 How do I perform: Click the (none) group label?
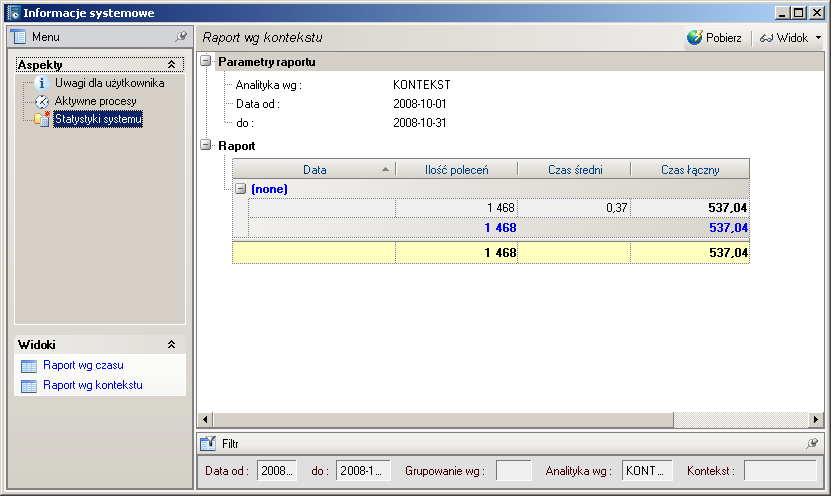[x=269, y=189]
